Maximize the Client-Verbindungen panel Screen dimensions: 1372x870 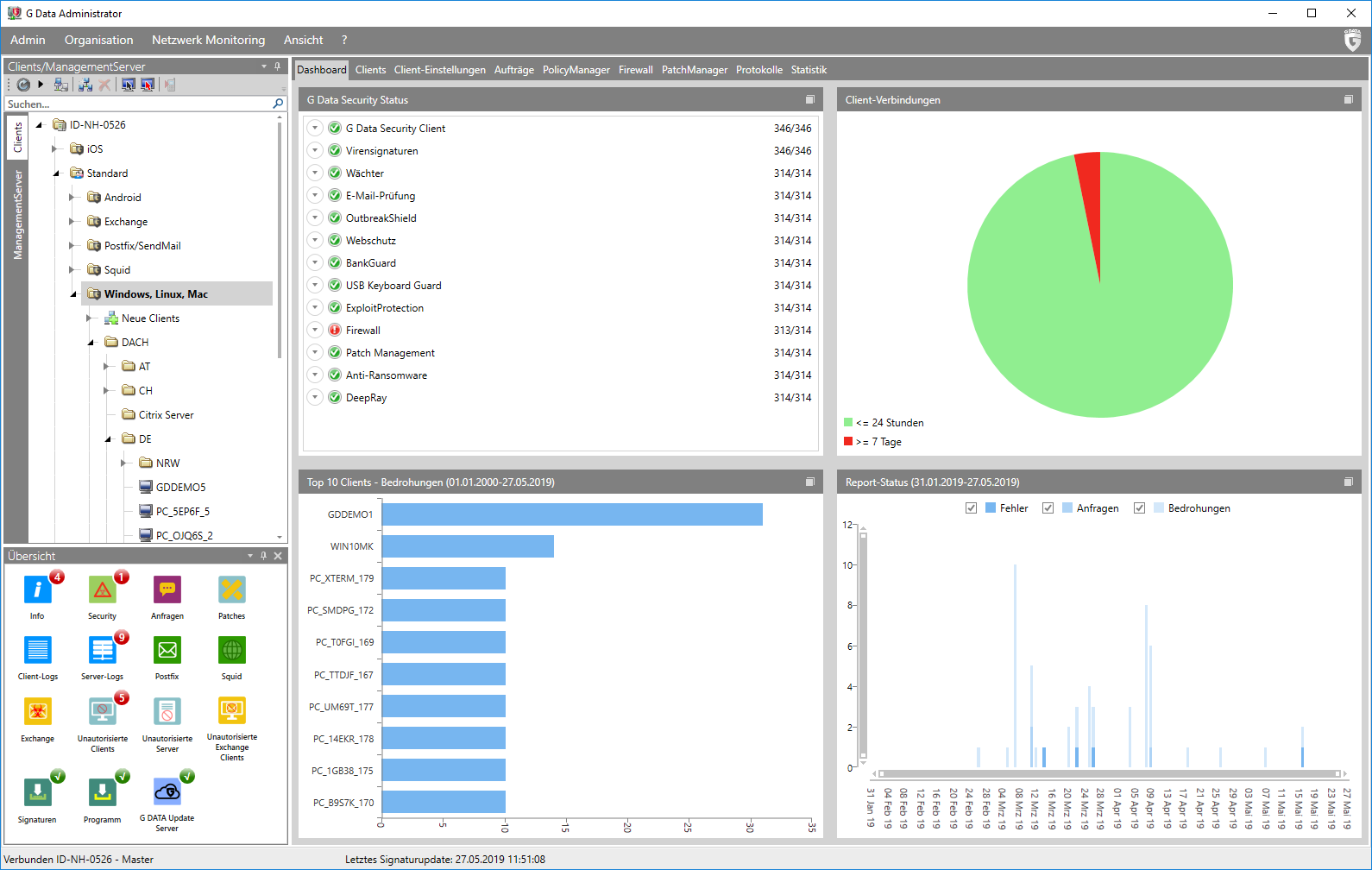(1349, 99)
